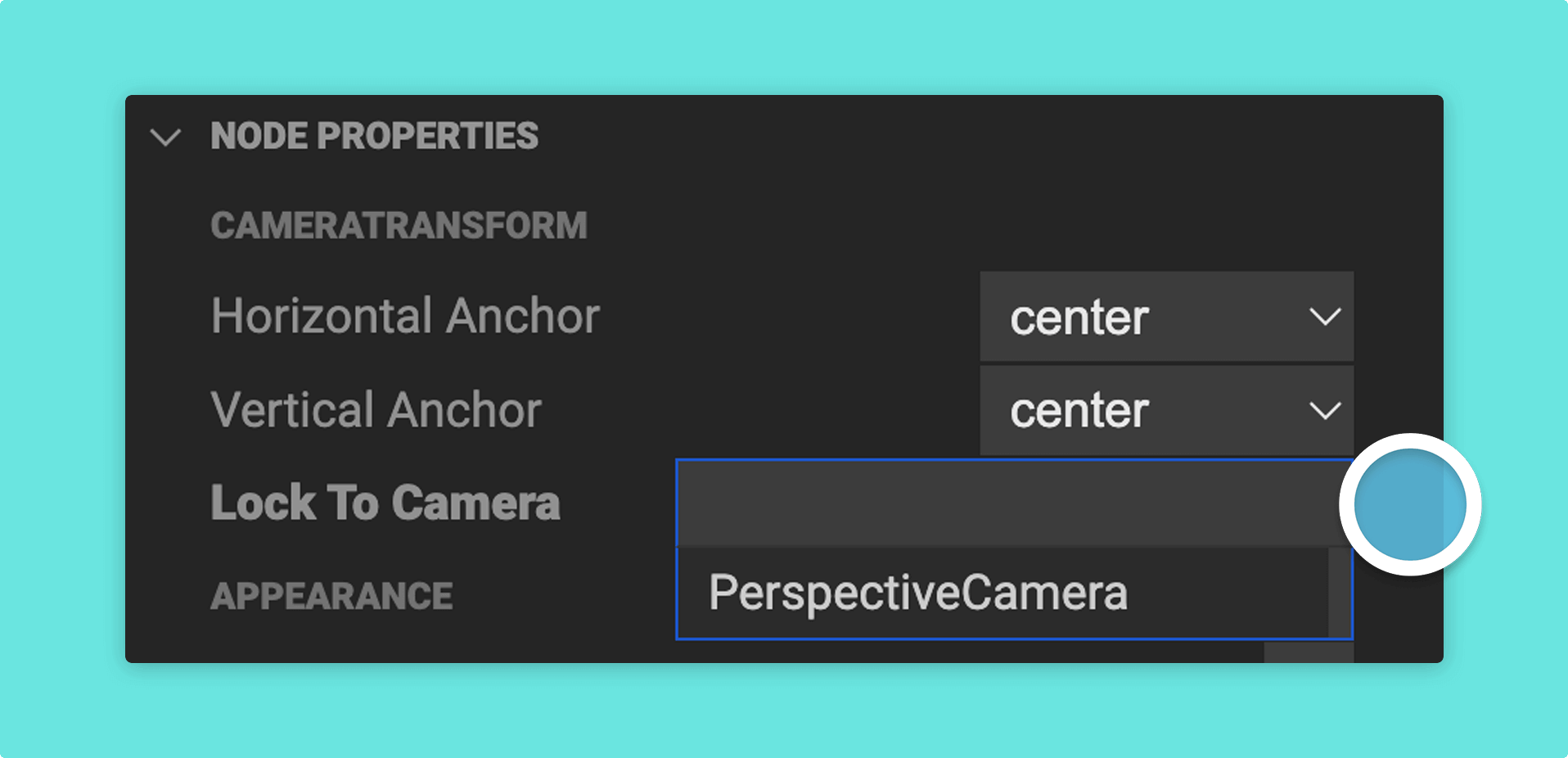Click the Horizontal Anchor property label
Image resolution: width=1568 pixels, height=758 pixels.
coord(405,316)
